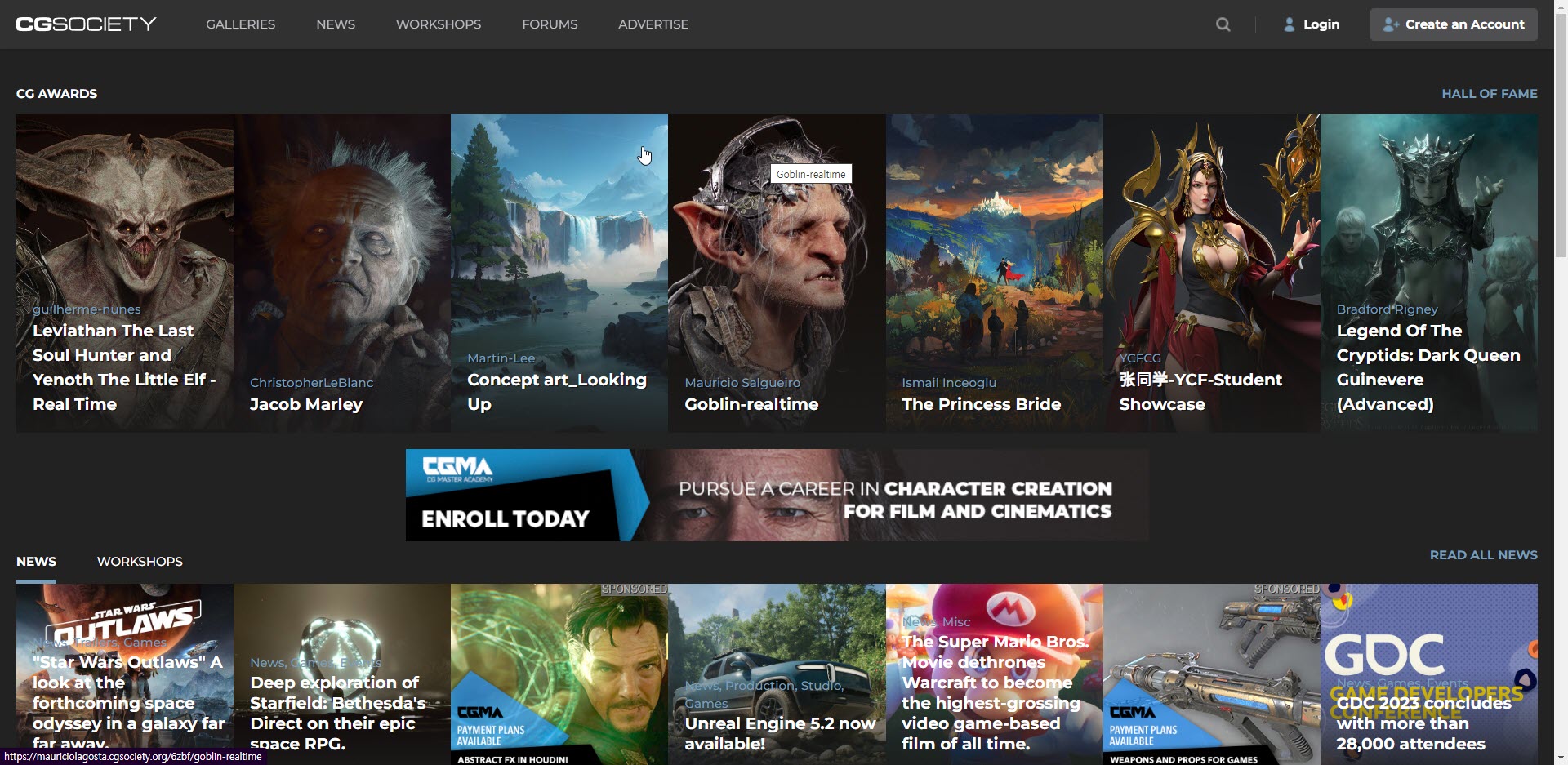This screenshot has width=1568, height=765.
Task: Go to Workshops in the top navigation
Action: [x=439, y=24]
